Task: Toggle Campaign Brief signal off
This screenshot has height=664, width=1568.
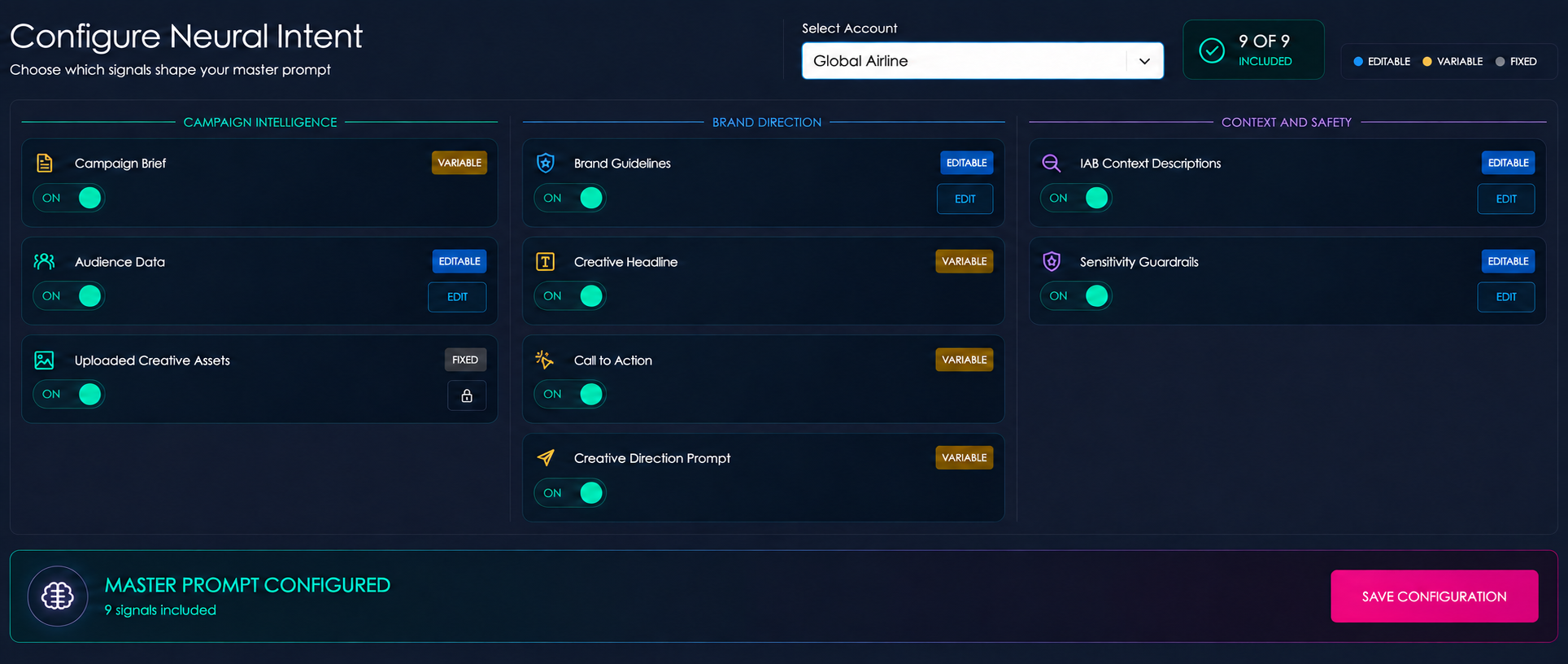Action: 69,198
